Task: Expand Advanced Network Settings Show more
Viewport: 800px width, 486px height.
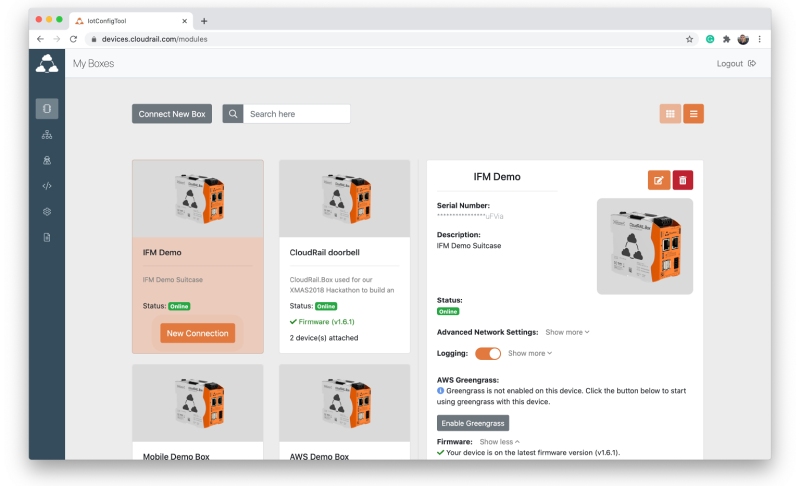Action: coord(567,332)
